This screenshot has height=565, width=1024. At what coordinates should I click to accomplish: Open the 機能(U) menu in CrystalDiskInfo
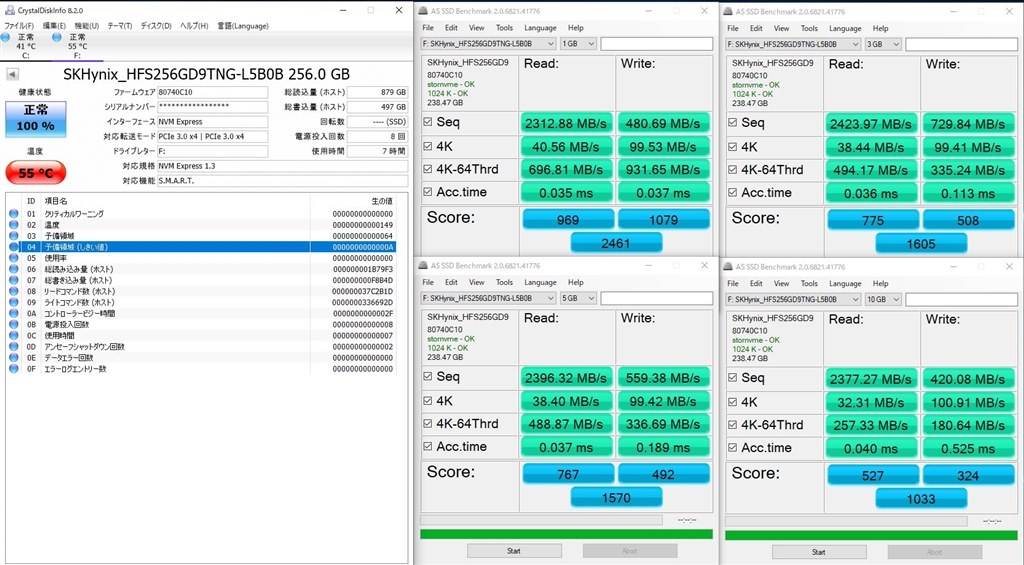pyautogui.click(x=86, y=26)
